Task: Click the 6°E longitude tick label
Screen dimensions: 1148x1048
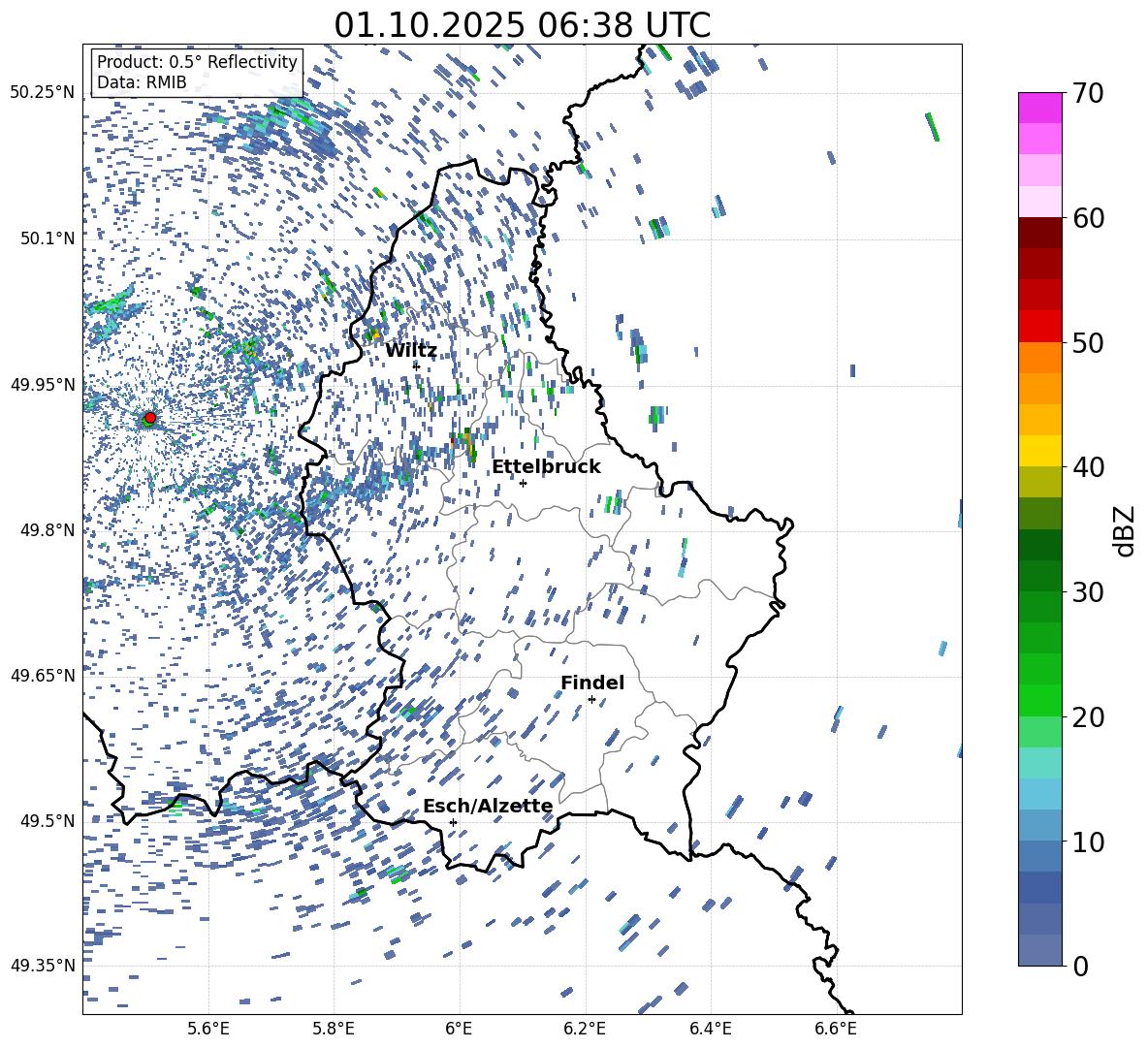Action: click(459, 1029)
